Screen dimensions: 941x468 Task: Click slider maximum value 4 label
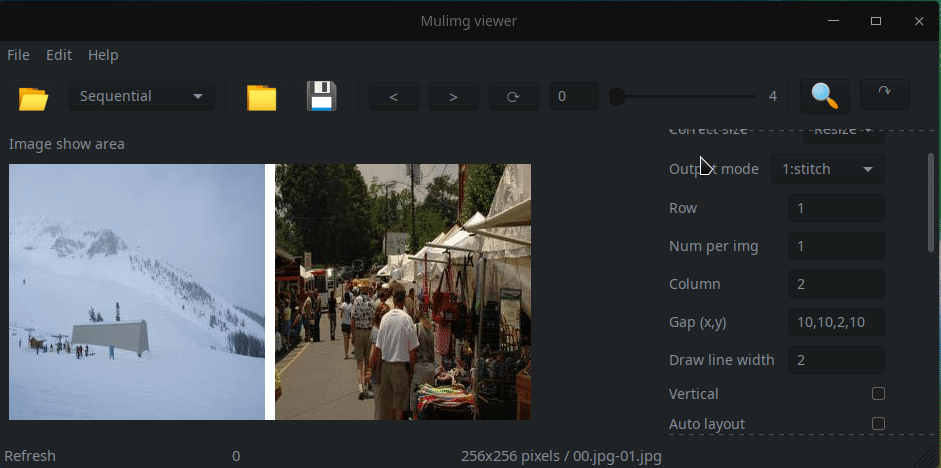[773, 97]
